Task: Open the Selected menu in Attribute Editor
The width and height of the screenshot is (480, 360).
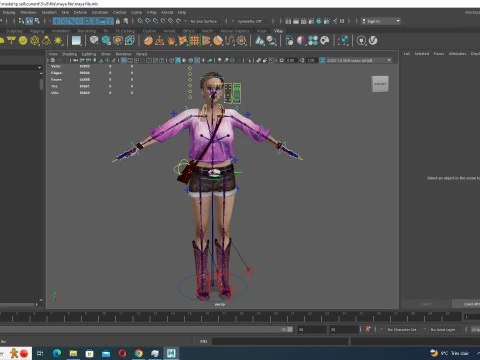Action: (x=422, y=54)
